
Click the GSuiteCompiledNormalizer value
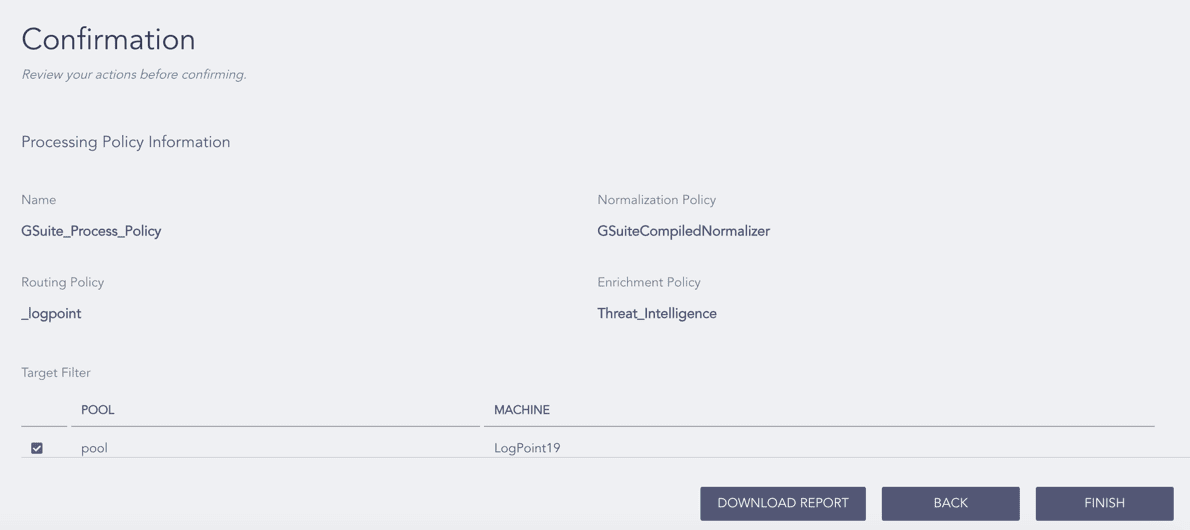coord(683,231)
